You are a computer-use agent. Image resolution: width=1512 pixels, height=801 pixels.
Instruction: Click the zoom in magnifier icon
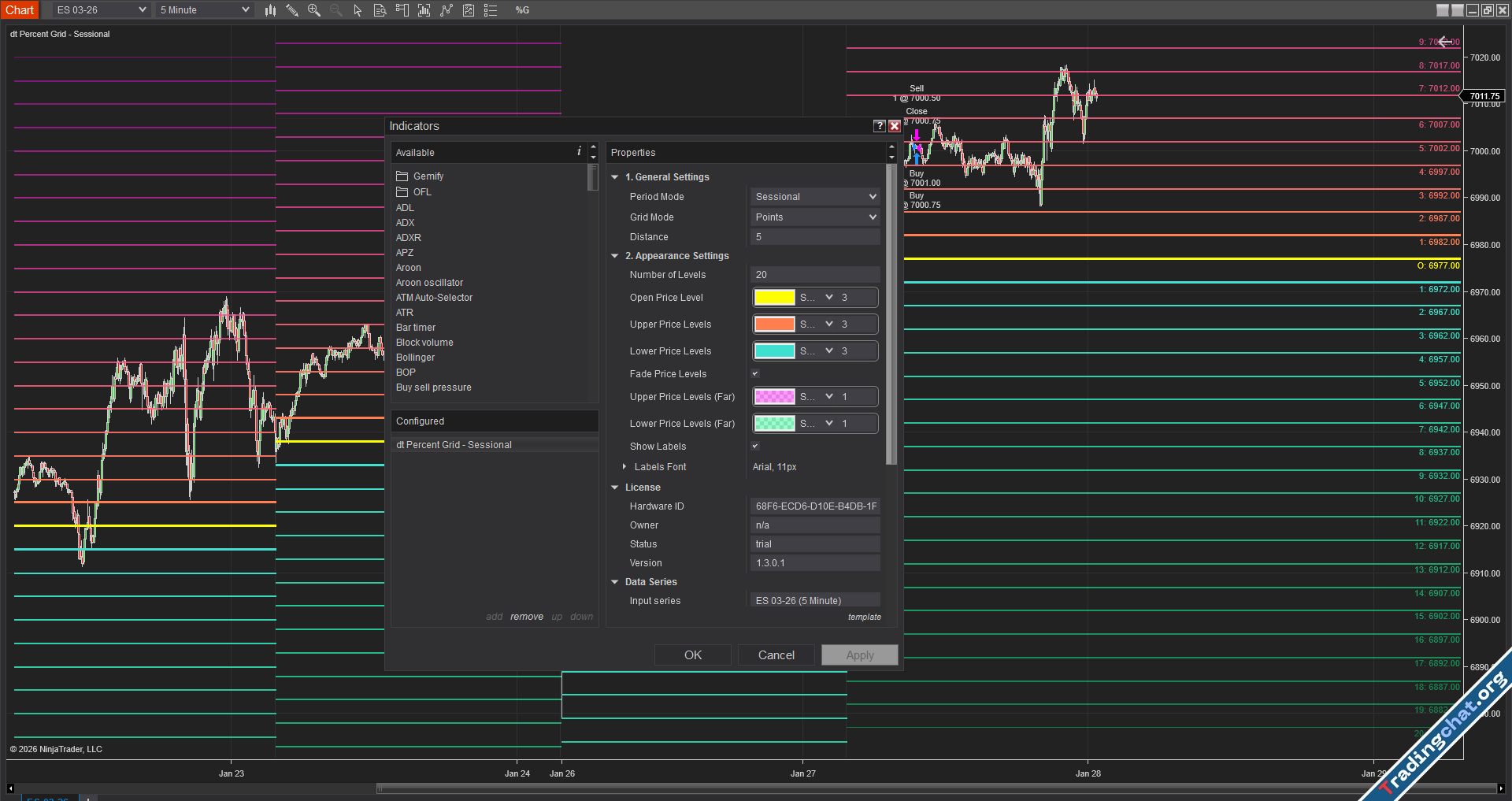(314, 10)
